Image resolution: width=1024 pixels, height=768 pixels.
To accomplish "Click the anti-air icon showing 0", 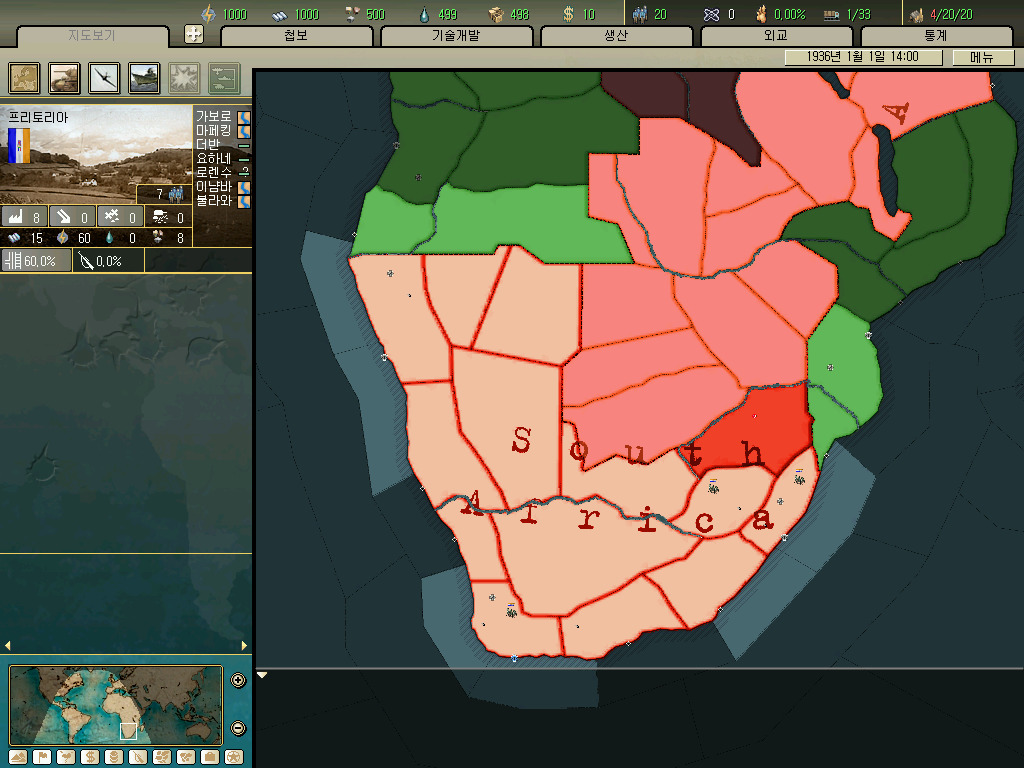I will click(120, 216).
